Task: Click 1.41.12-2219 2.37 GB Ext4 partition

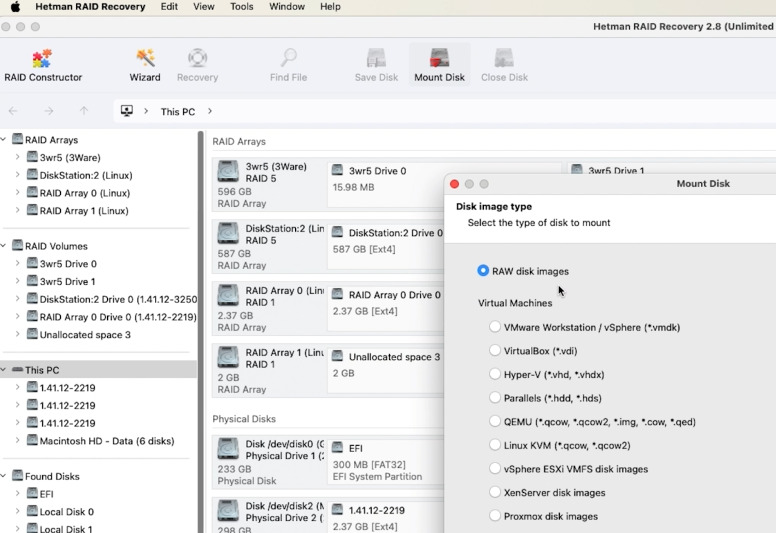Action: point(386,517)
